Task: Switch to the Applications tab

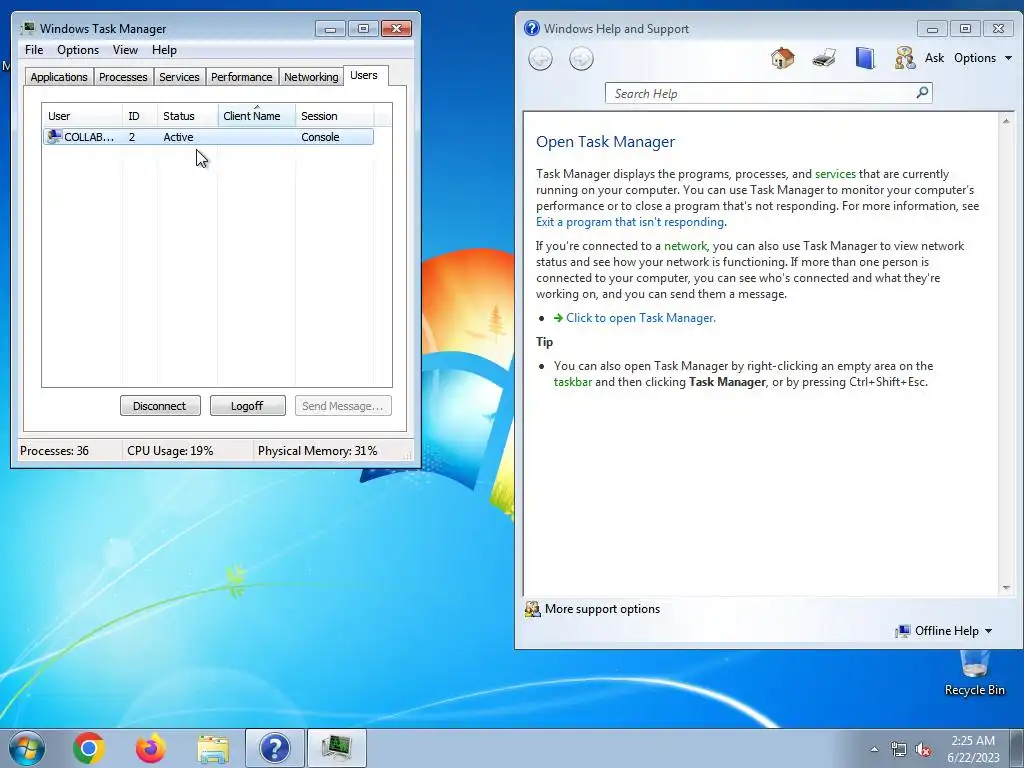Action: pyautogui.click(x=59, y=77)
